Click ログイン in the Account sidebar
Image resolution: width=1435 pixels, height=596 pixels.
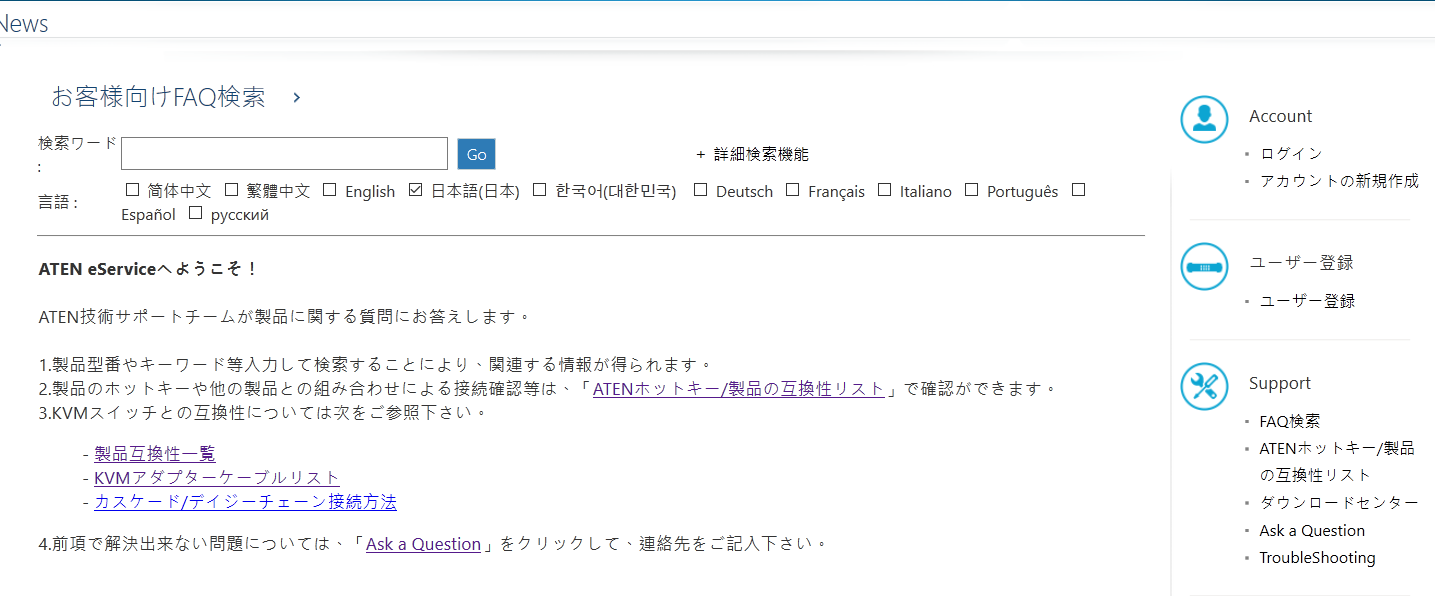pyautogui.click(x=1291, y=153)
